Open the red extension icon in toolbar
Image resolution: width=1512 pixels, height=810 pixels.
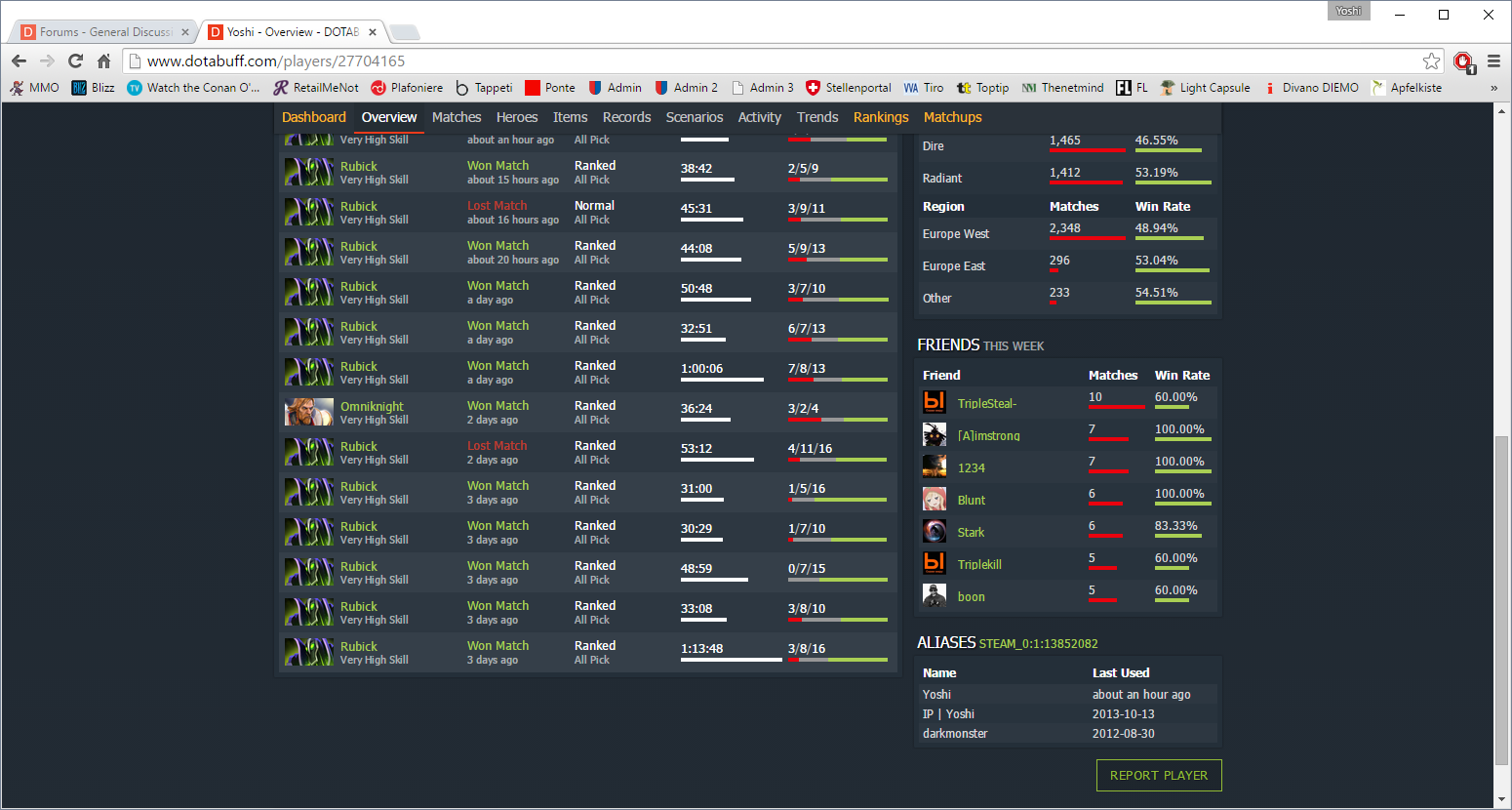[x=1463, y=61]
